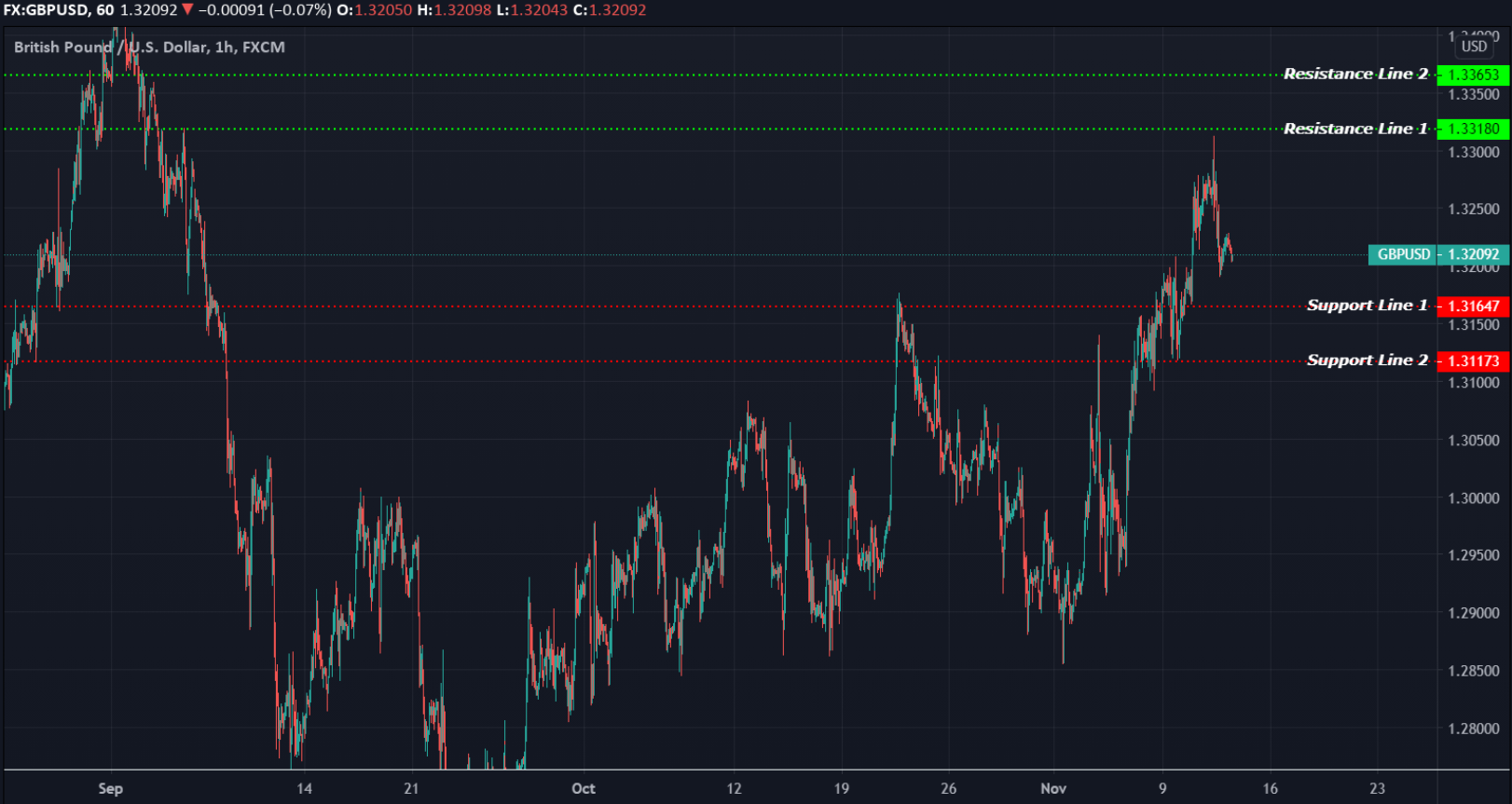The height and width of the screenshot is (804, 1512).
Task: Click the L:1.32043 low value in header
Action: [530, 10]
